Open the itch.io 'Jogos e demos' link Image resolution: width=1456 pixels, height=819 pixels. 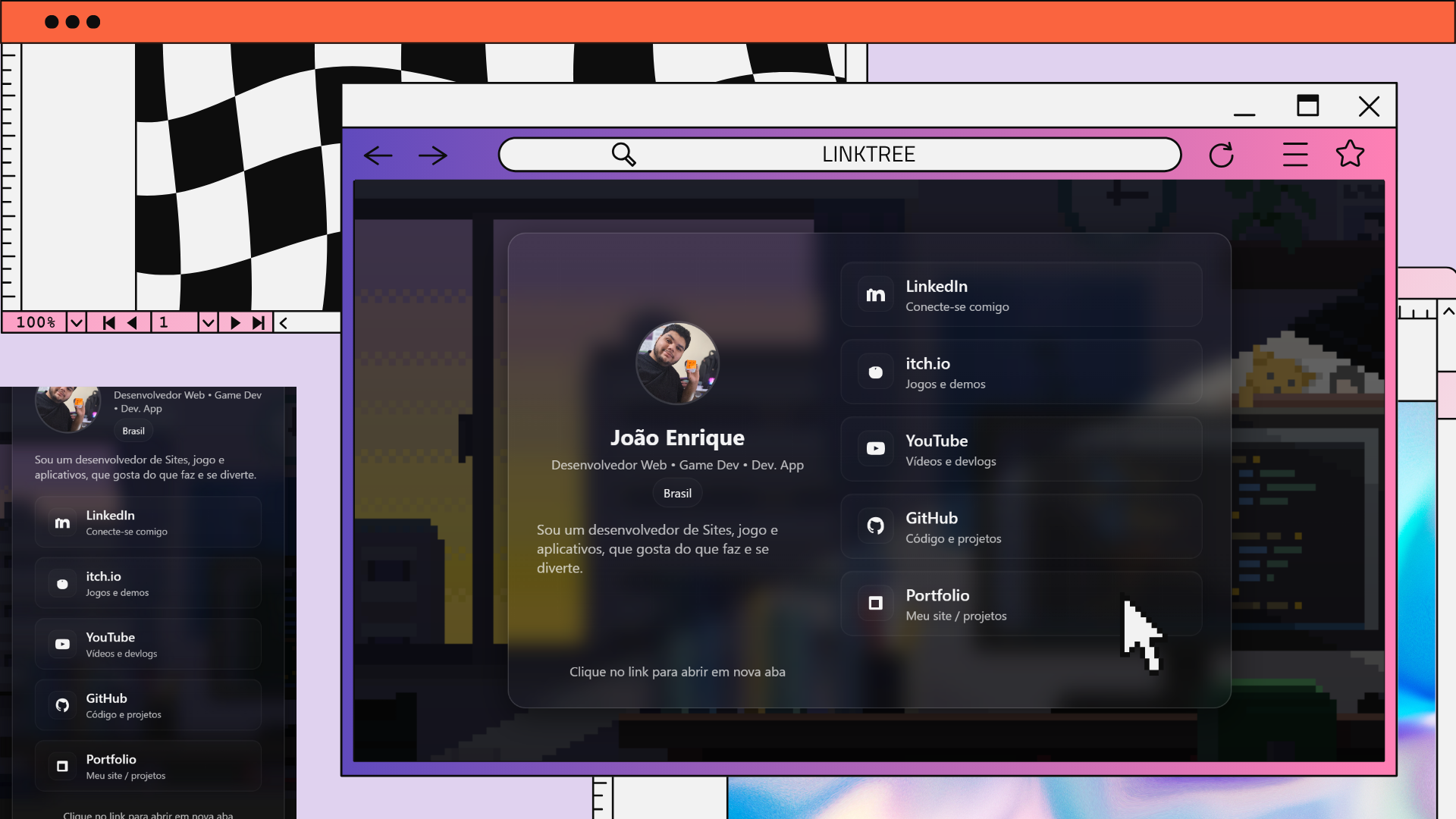(1021, 372)
